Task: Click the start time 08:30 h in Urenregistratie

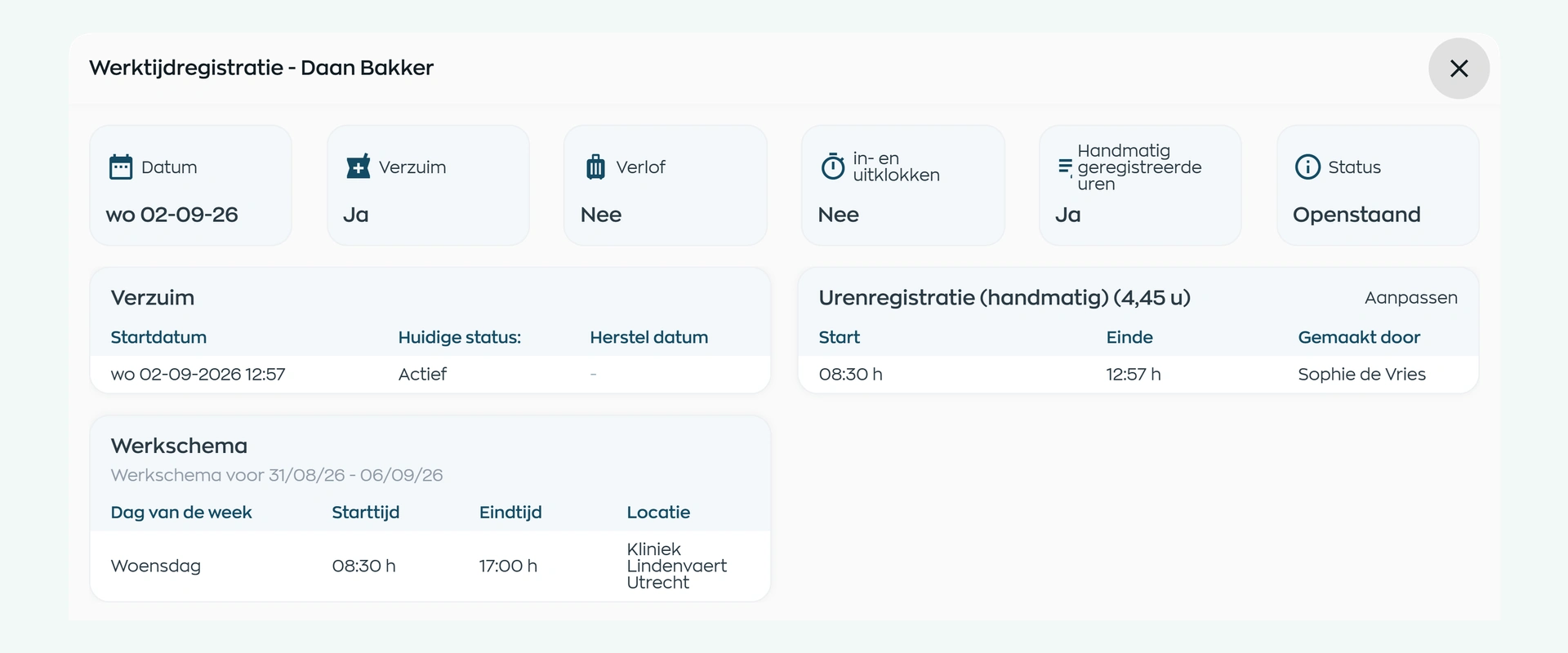Action: (850, 374)
